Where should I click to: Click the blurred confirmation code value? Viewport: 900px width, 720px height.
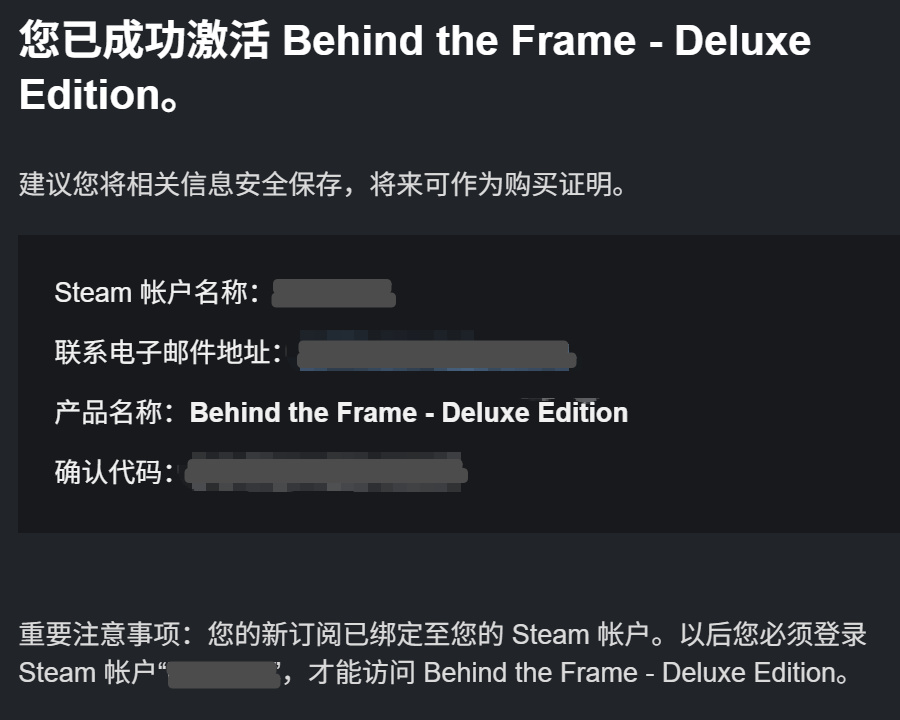tap(326, 473)
